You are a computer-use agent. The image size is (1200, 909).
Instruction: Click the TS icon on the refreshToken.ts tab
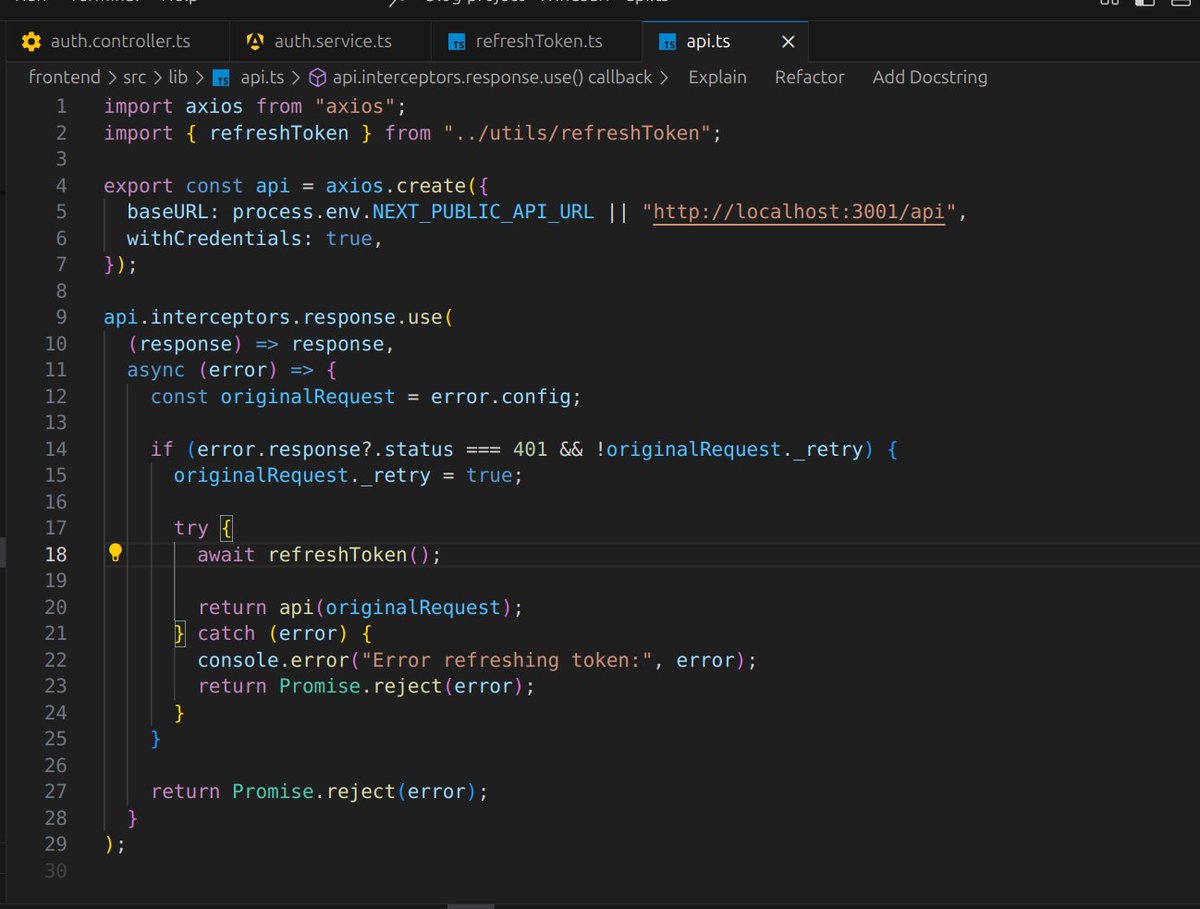[457, 42]
